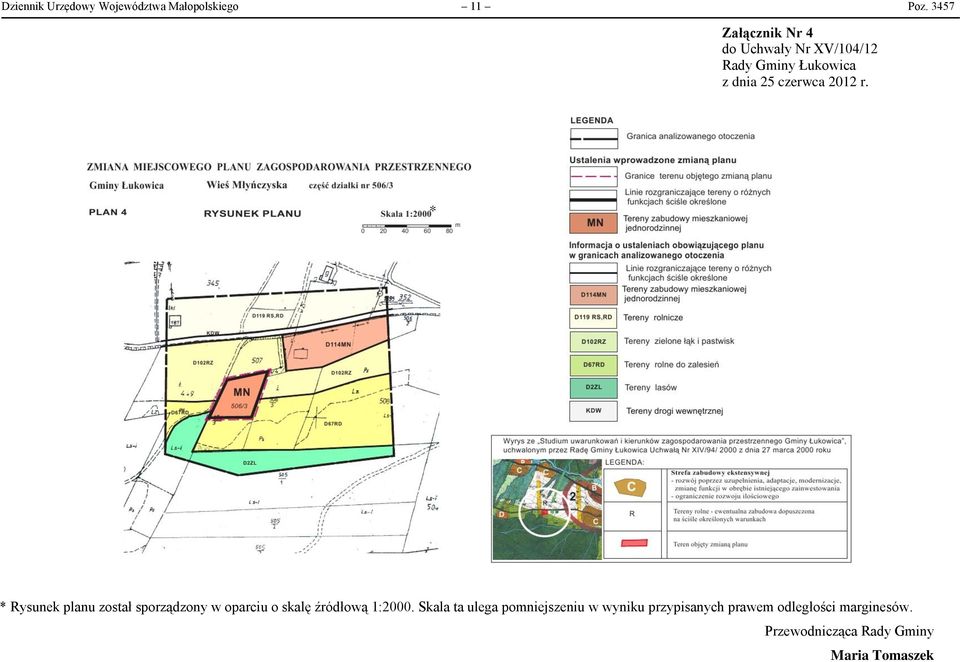Image resolution: width=960 pixels, height=662 pixels.
Task: Select the 'Rady Gminy Łukowica' line
Action: [789, 66]
